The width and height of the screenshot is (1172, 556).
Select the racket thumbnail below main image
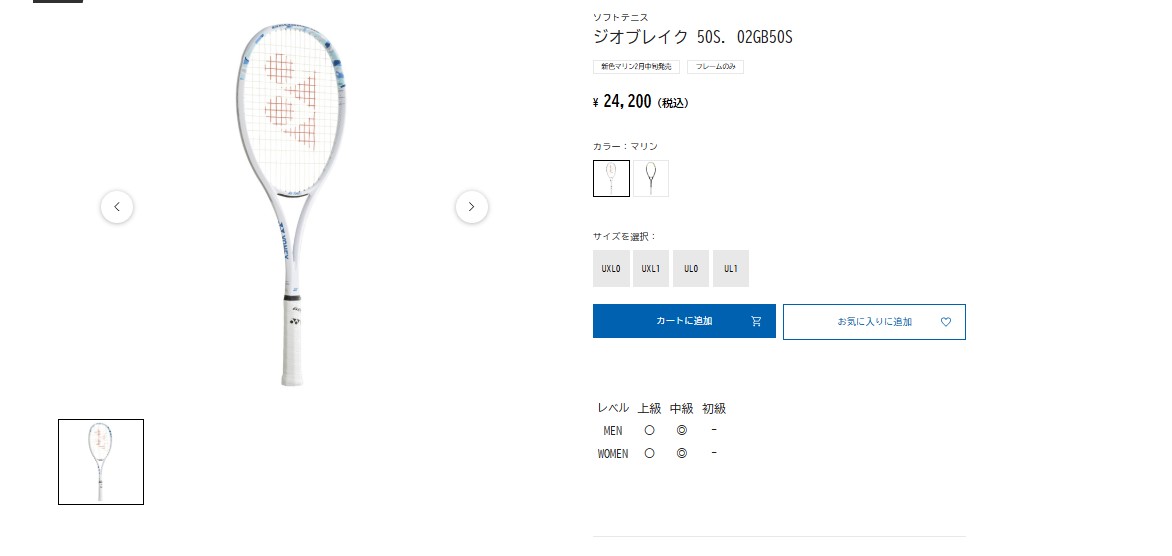[x=101, y=462]
